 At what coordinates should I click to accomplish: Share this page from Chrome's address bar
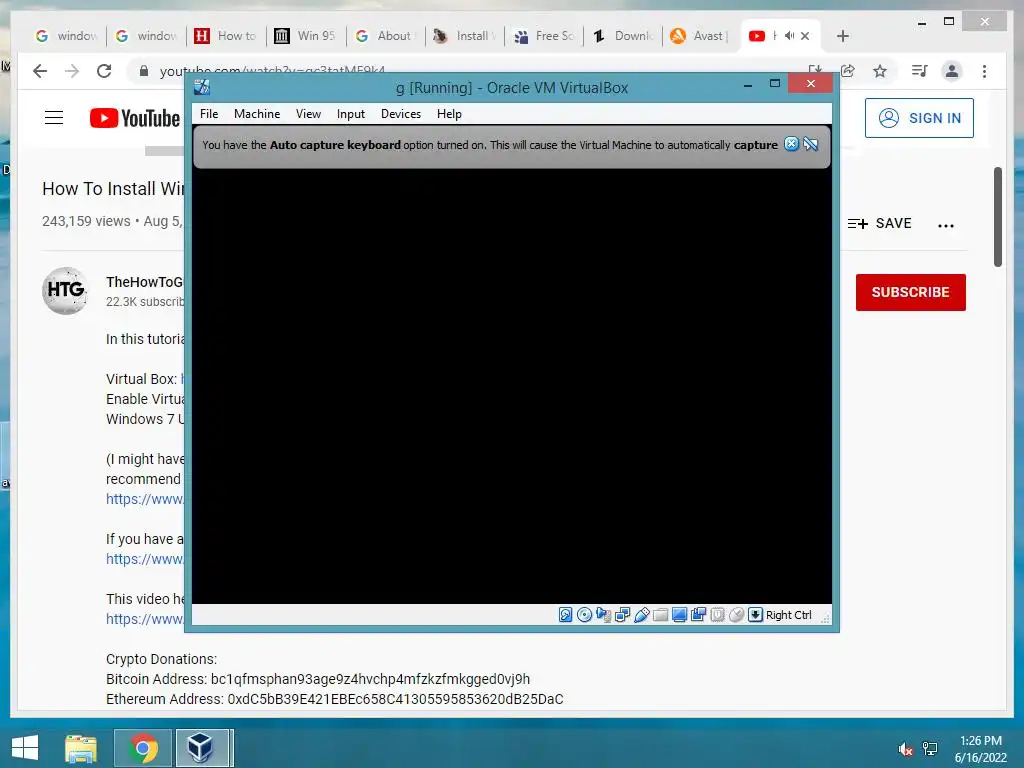pos(848,71)
